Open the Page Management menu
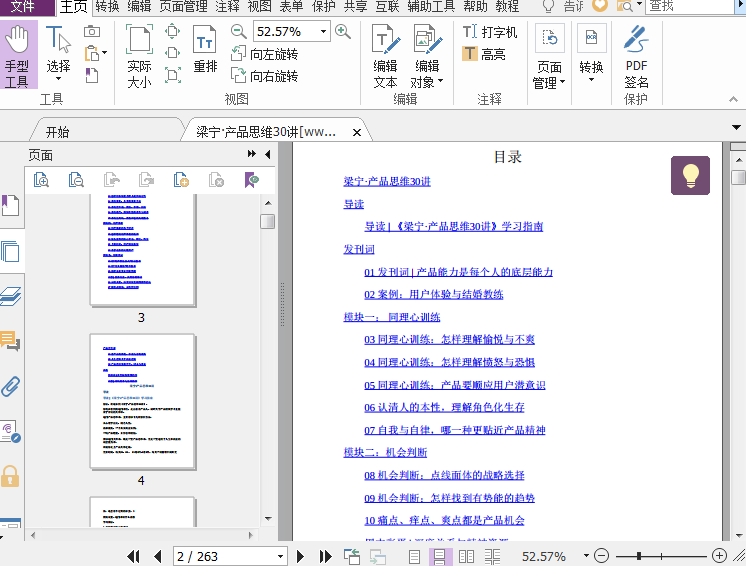746x566 pixels. [x=549, y=56]
